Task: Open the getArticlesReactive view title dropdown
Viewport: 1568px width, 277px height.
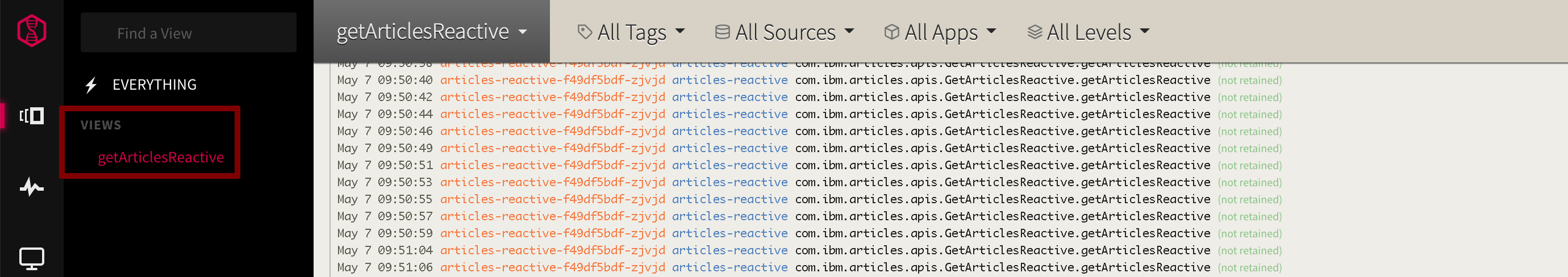Action: point(432,32)
